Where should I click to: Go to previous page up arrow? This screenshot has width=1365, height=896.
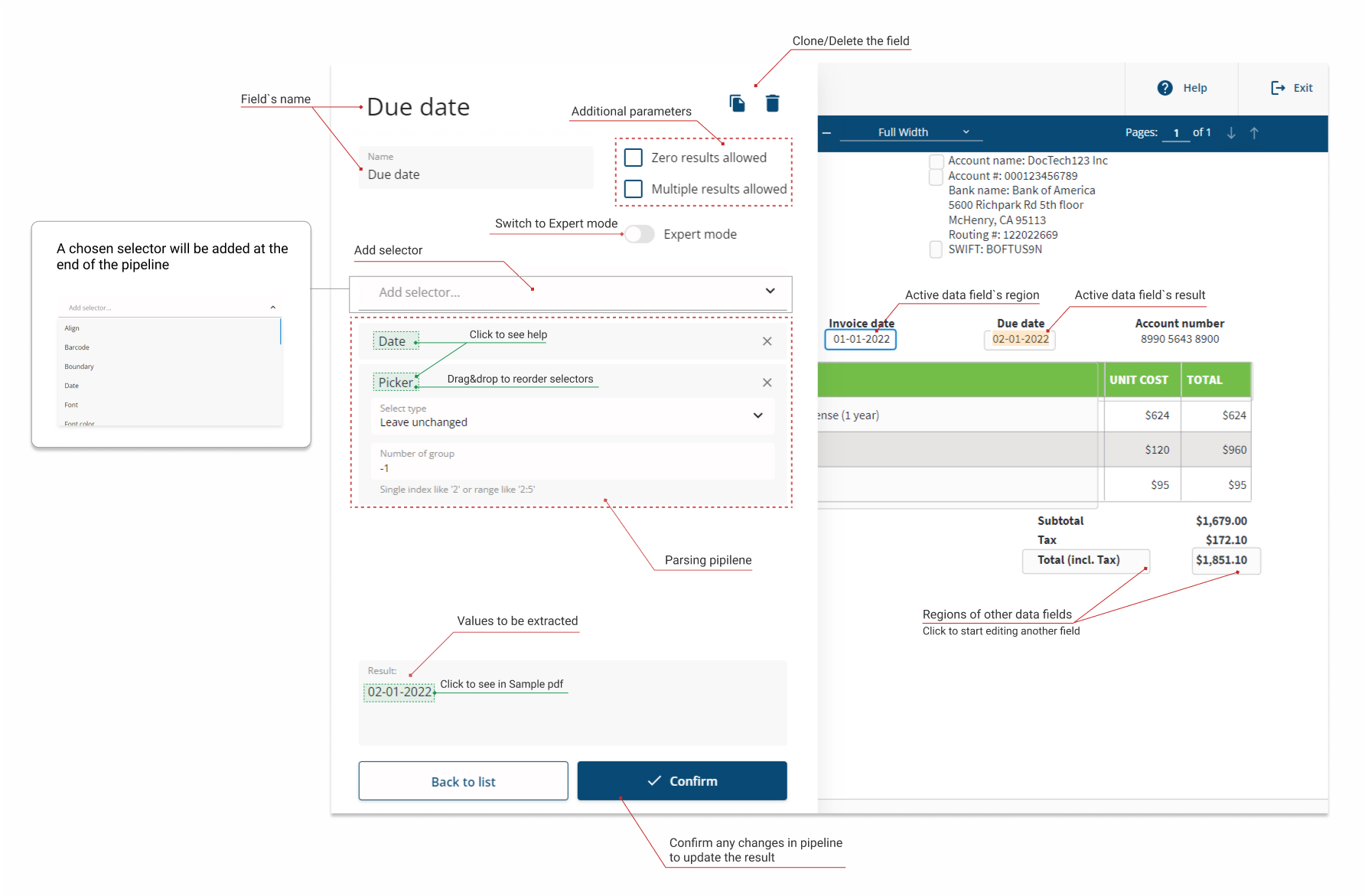(1254, 133)
